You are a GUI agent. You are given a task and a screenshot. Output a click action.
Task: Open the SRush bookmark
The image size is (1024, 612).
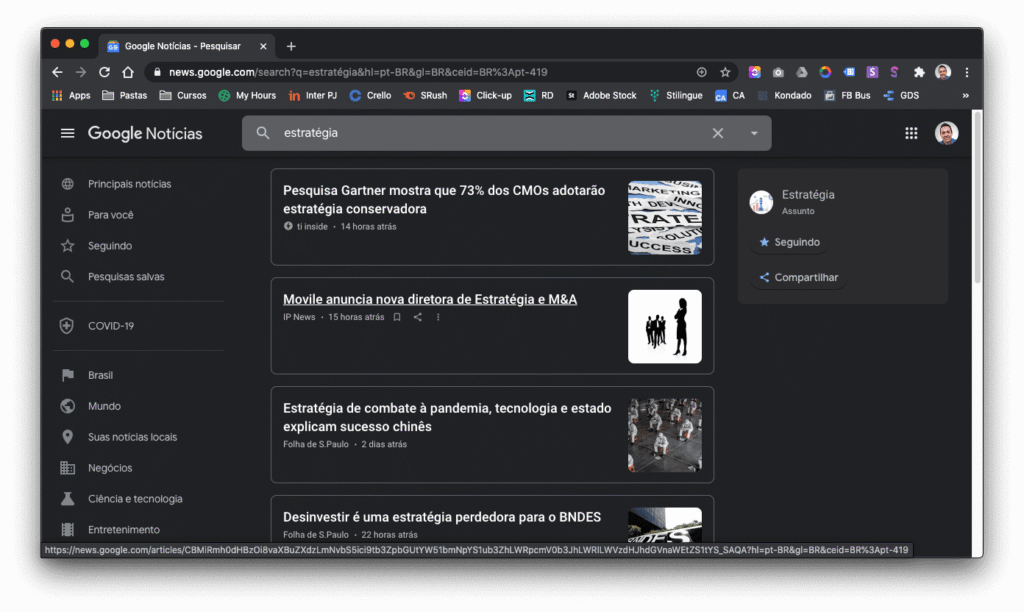click(425, 95)
